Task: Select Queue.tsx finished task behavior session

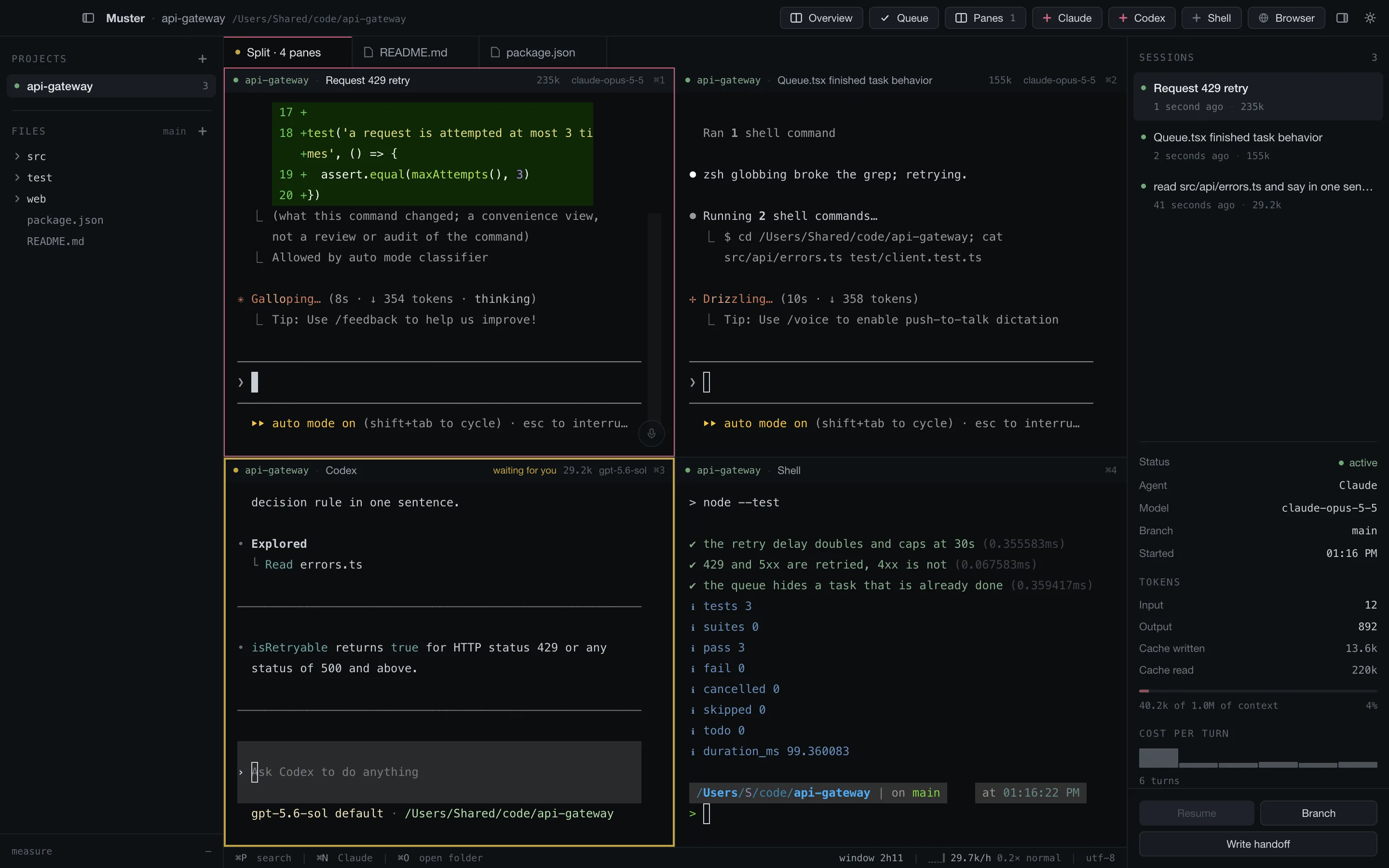Action: click(x=1257, y=146)
